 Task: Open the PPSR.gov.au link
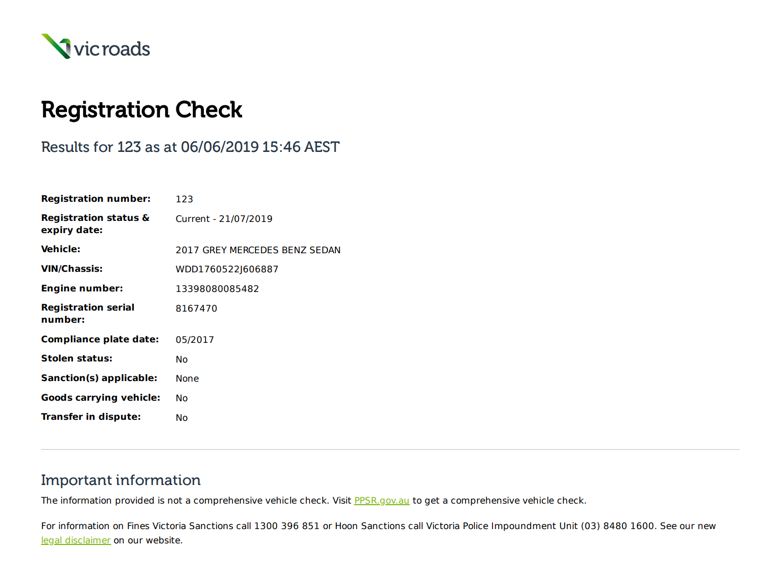click(381, 501)
